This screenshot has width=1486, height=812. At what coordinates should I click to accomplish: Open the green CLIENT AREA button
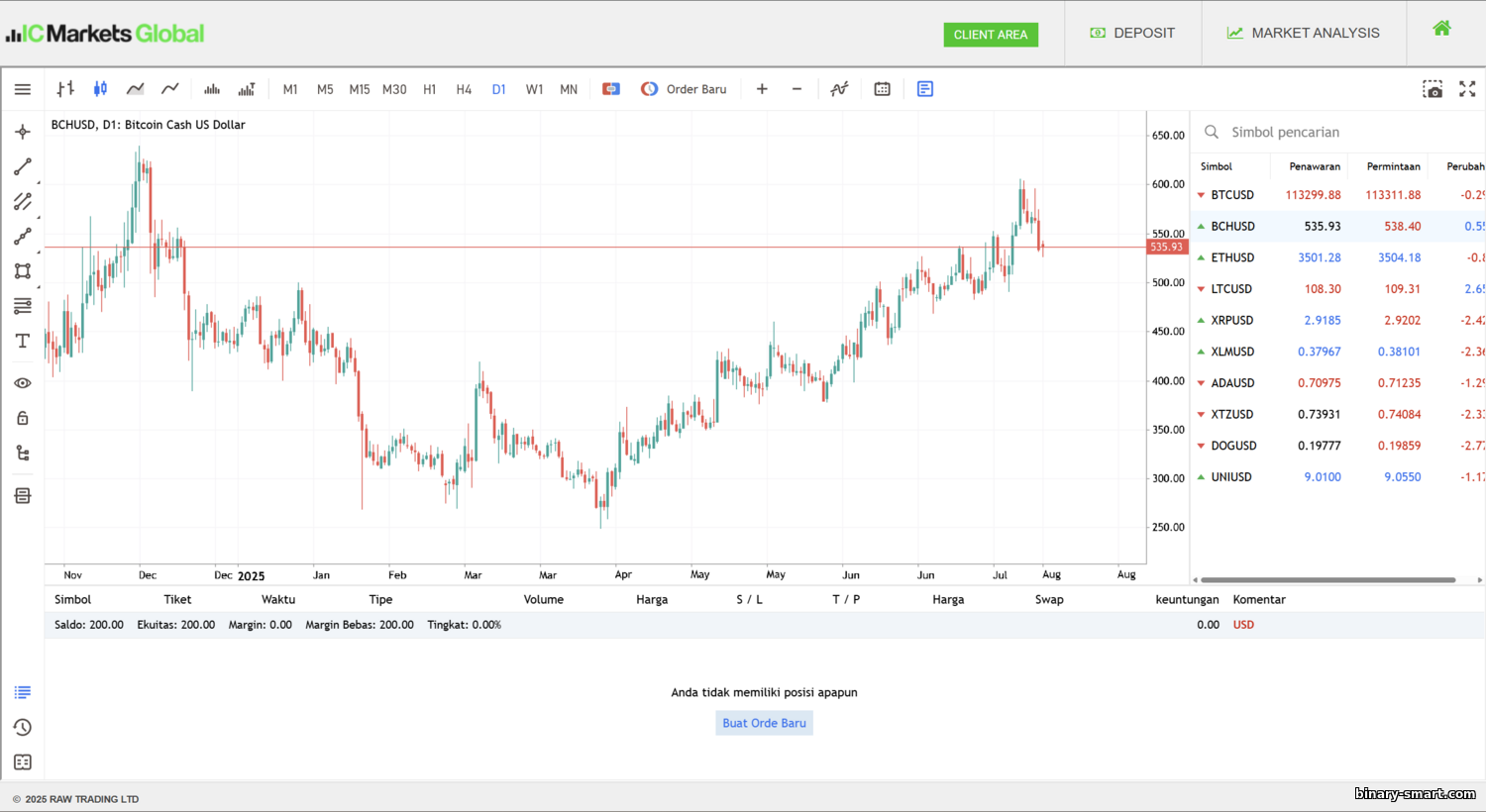(990, 35)
